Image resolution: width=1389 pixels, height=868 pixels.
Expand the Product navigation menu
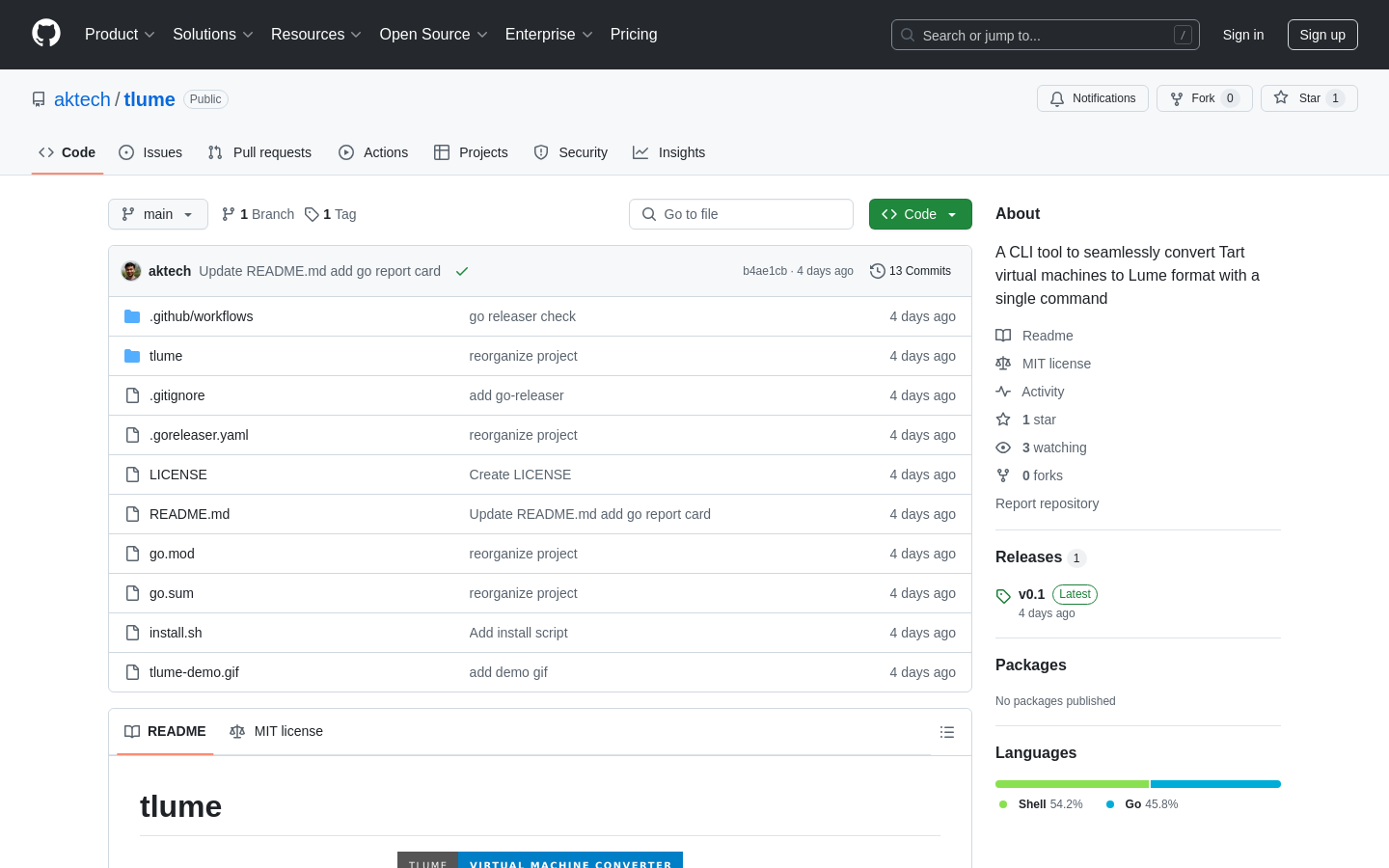point(120,35)
